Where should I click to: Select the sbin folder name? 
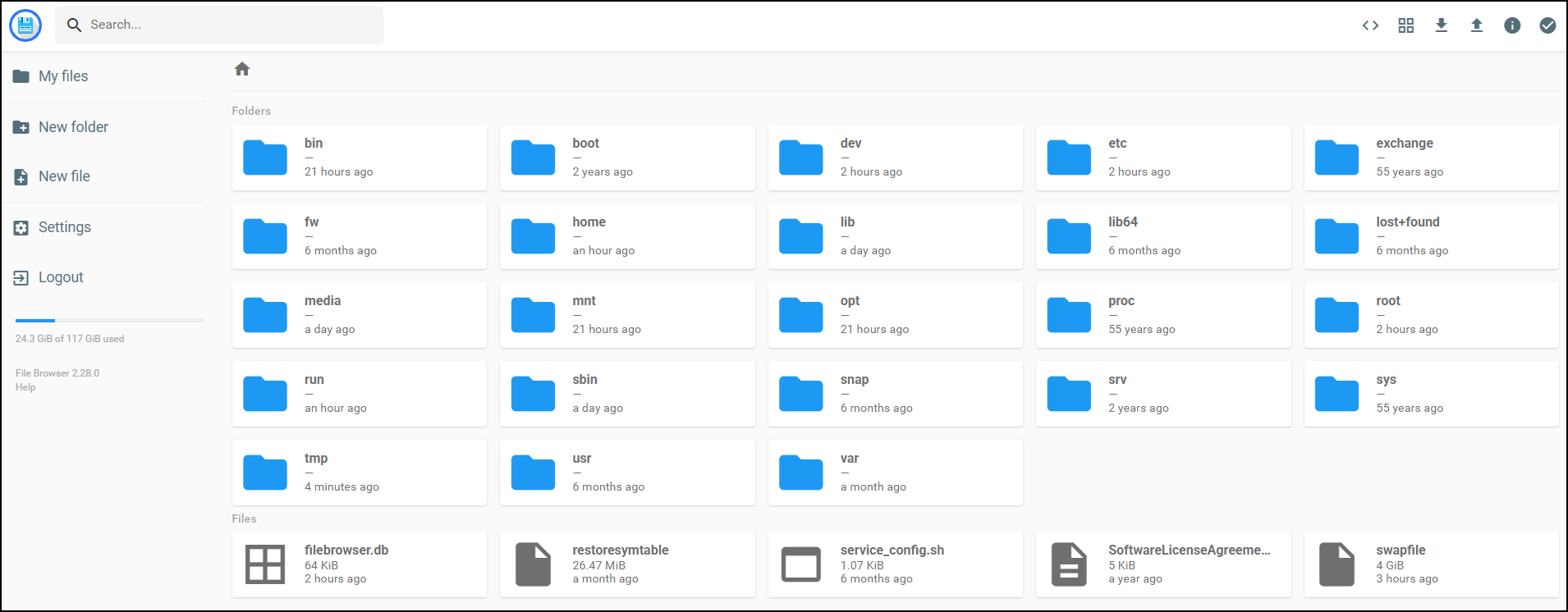click(x=585, y=380)
